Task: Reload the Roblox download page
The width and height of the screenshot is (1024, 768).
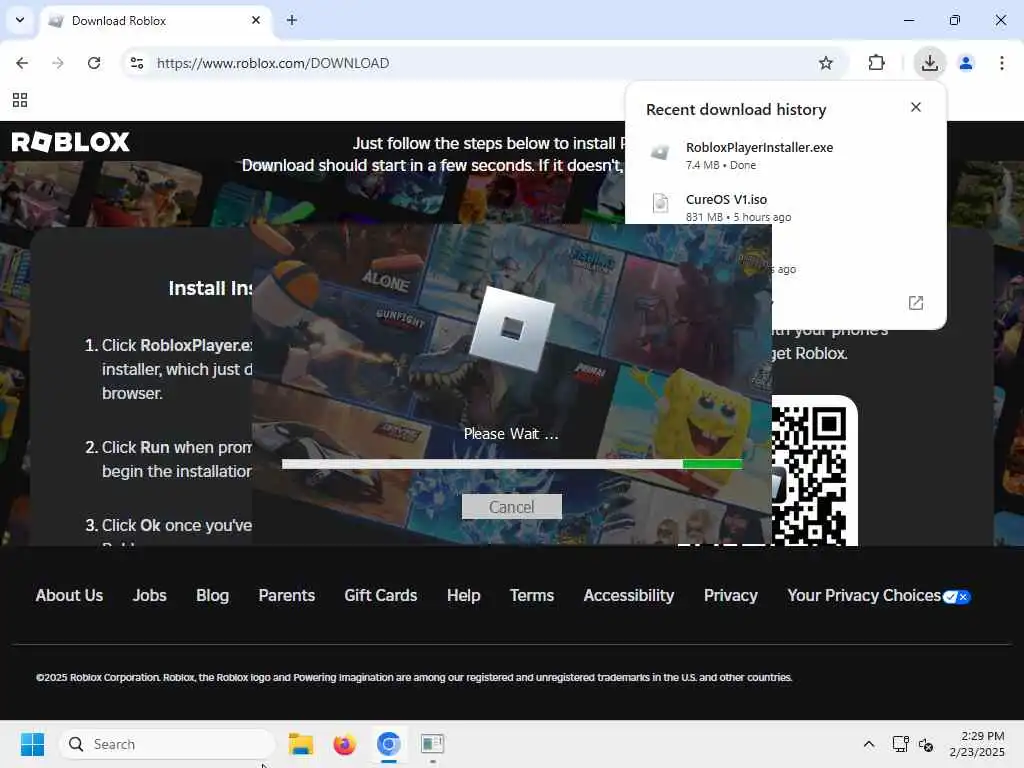Action: click(94, 63)
